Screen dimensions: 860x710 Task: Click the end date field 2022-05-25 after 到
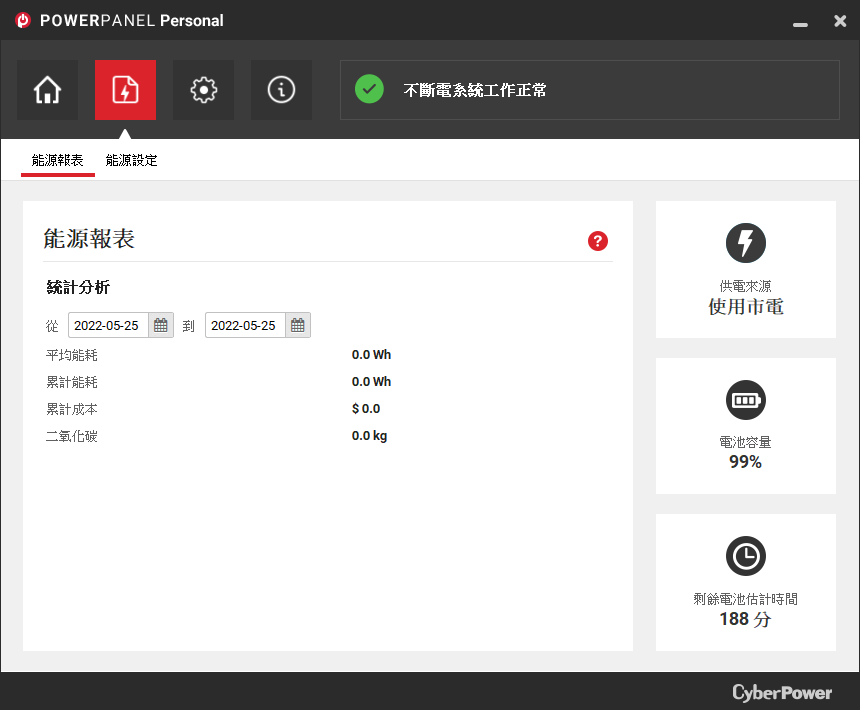click(245, 325)
